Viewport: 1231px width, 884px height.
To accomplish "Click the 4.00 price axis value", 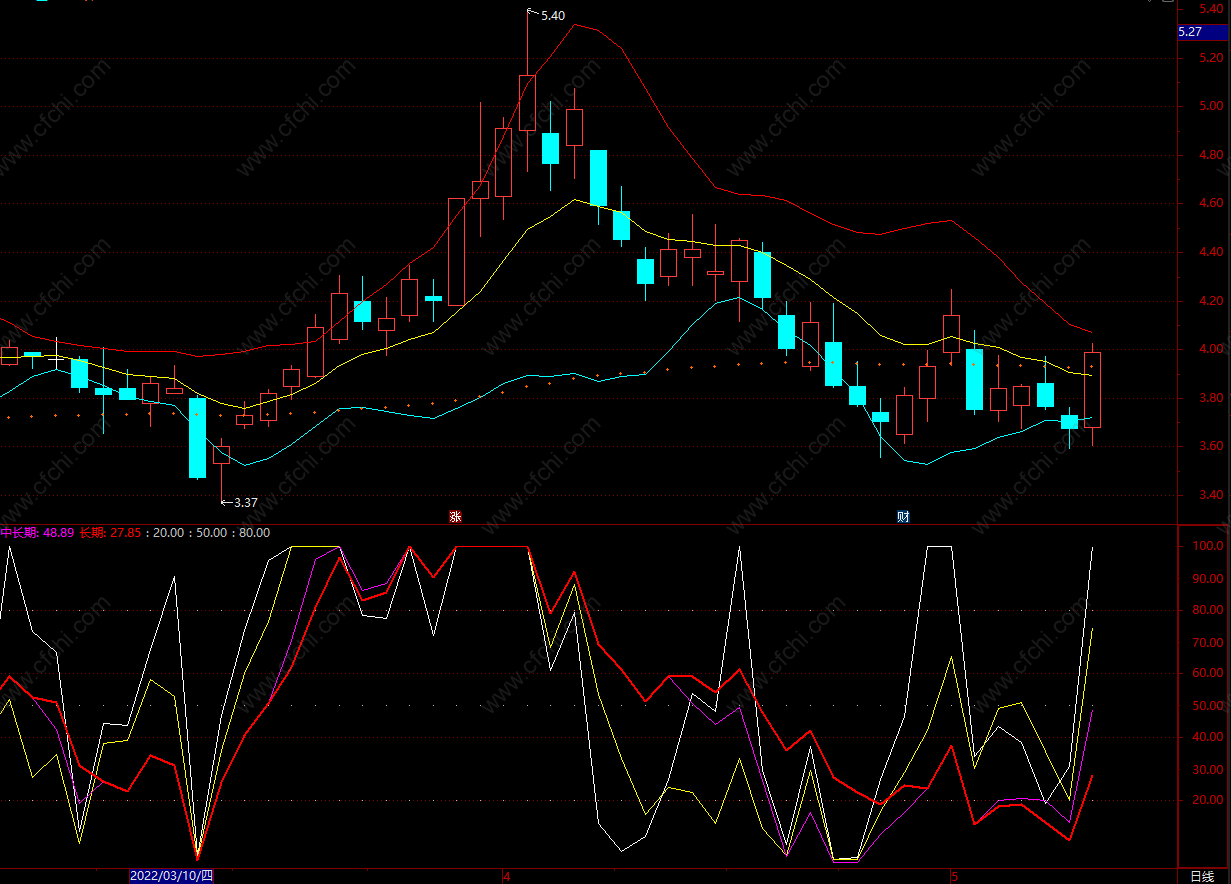I will coord(1211,349).
